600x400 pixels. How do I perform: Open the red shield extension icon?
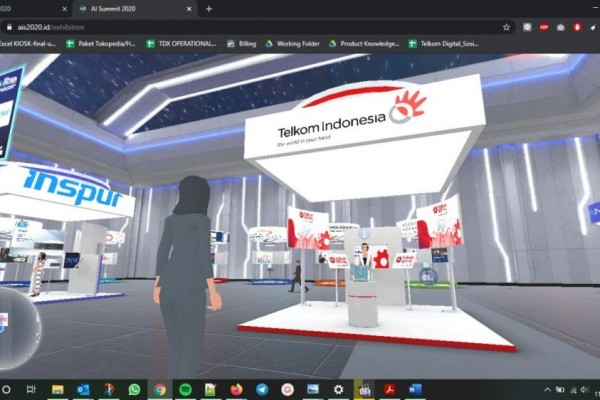click(x=577, y=27)
